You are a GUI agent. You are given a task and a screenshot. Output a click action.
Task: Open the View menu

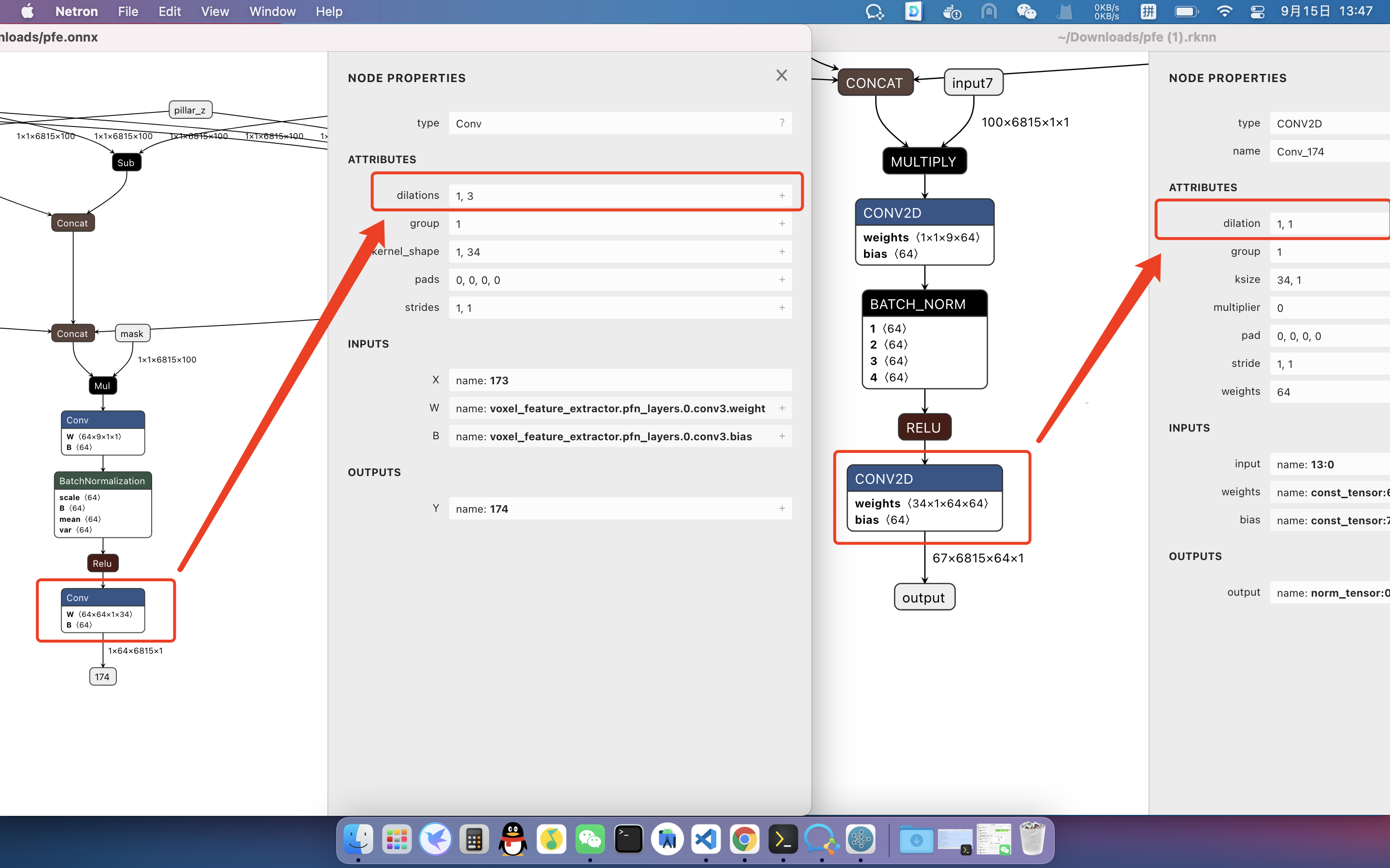[215, 12]
